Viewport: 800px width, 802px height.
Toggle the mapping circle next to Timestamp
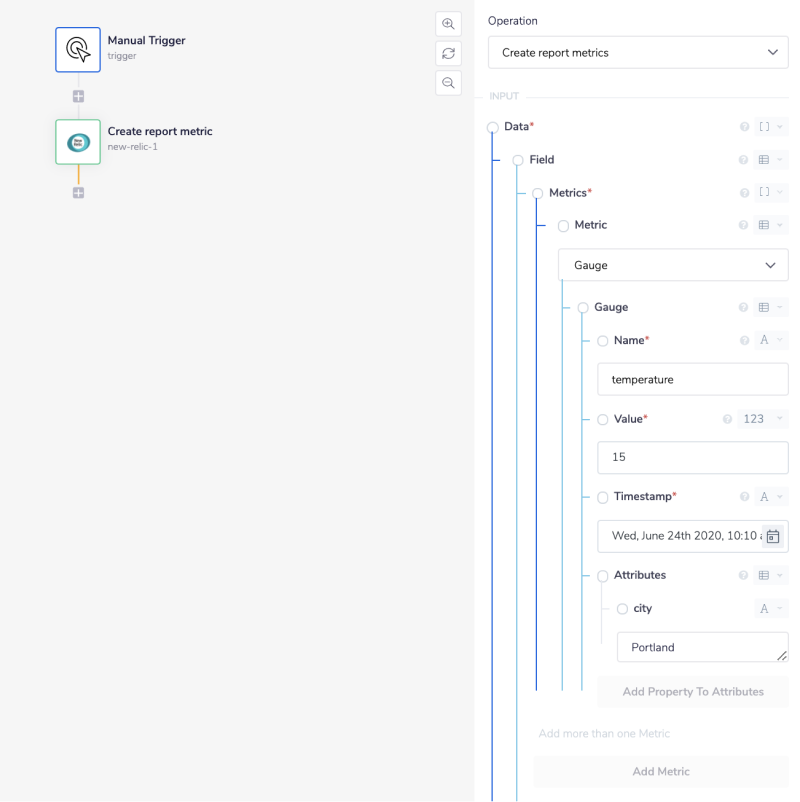coord(602,496)
